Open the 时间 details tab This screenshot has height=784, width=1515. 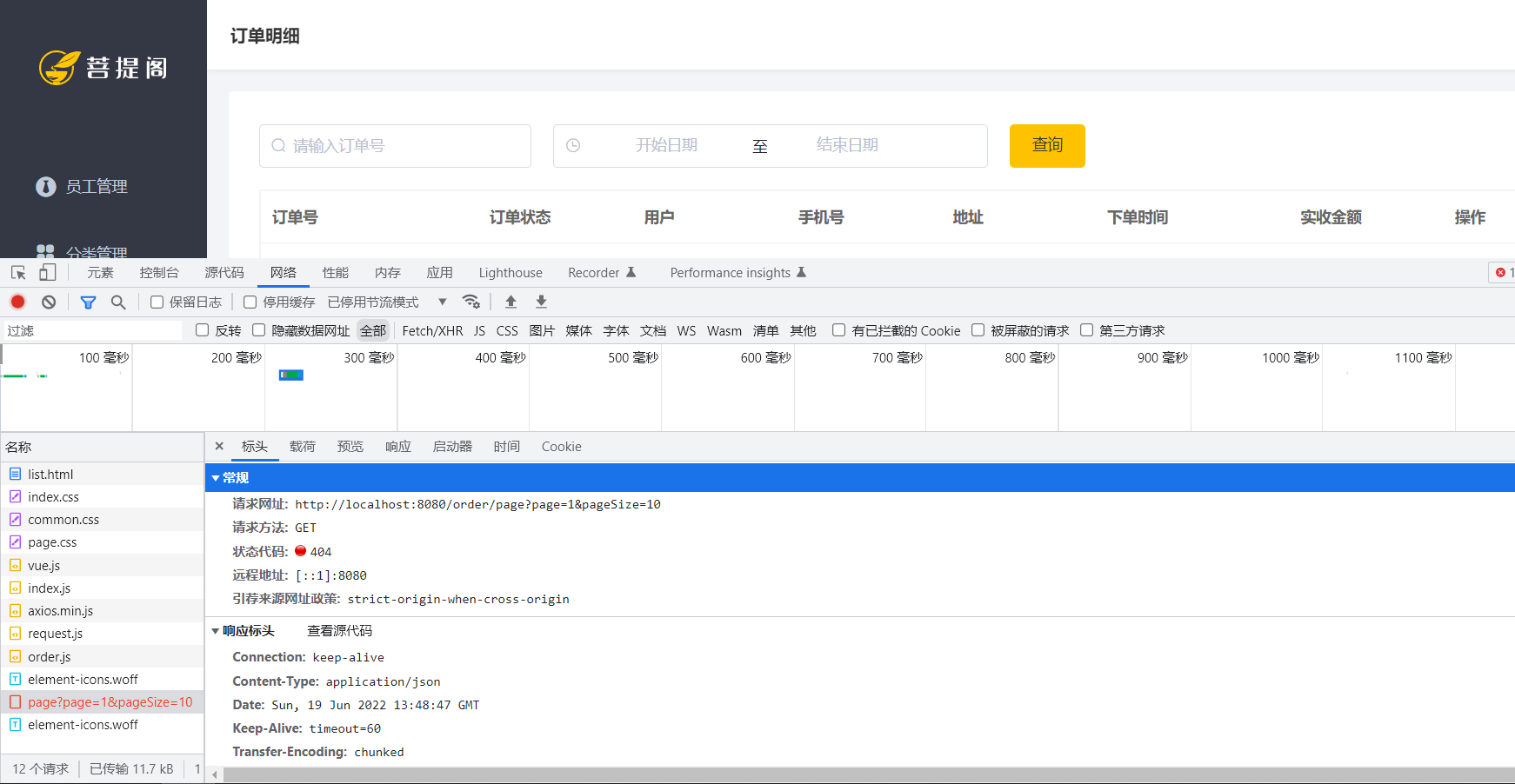506,446
